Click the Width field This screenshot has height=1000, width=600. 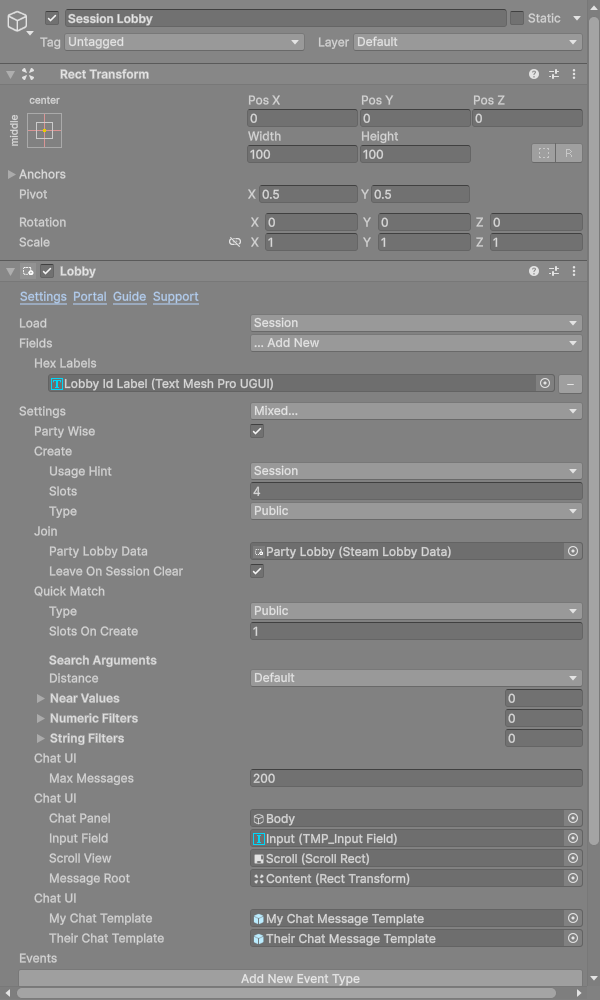(x=303, y=154)
